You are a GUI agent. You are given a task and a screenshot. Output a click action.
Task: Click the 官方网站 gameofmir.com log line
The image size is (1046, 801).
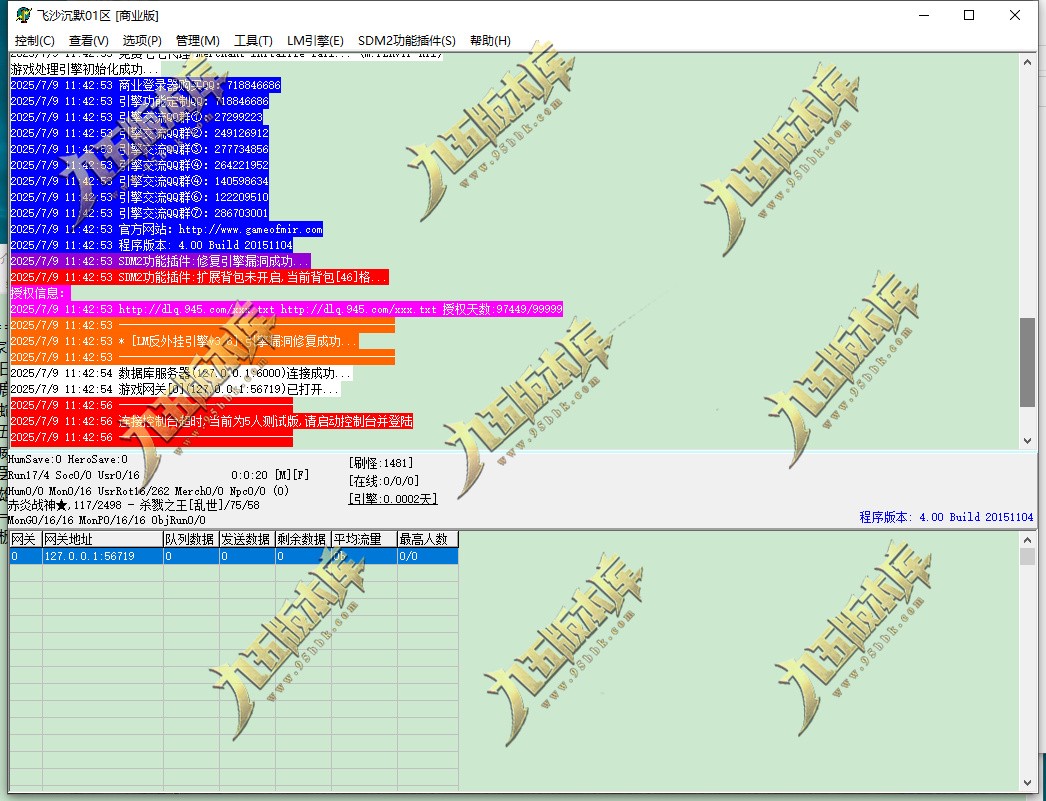tap(167, 229)
